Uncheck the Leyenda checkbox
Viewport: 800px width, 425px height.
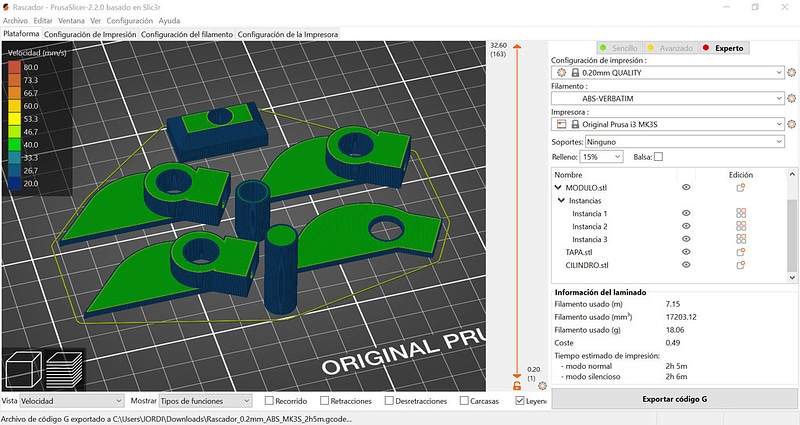[x=519, y=401]
